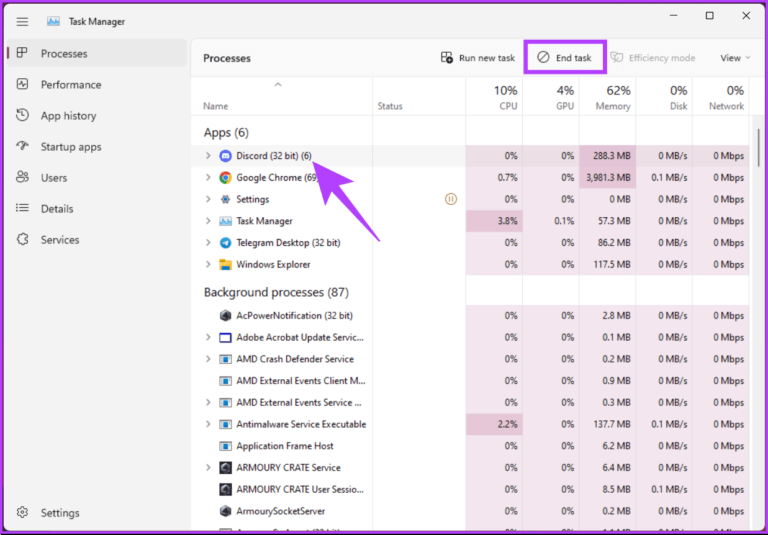Click the Task Manager title bar icon
768x535 pixels.
(53, 22)
